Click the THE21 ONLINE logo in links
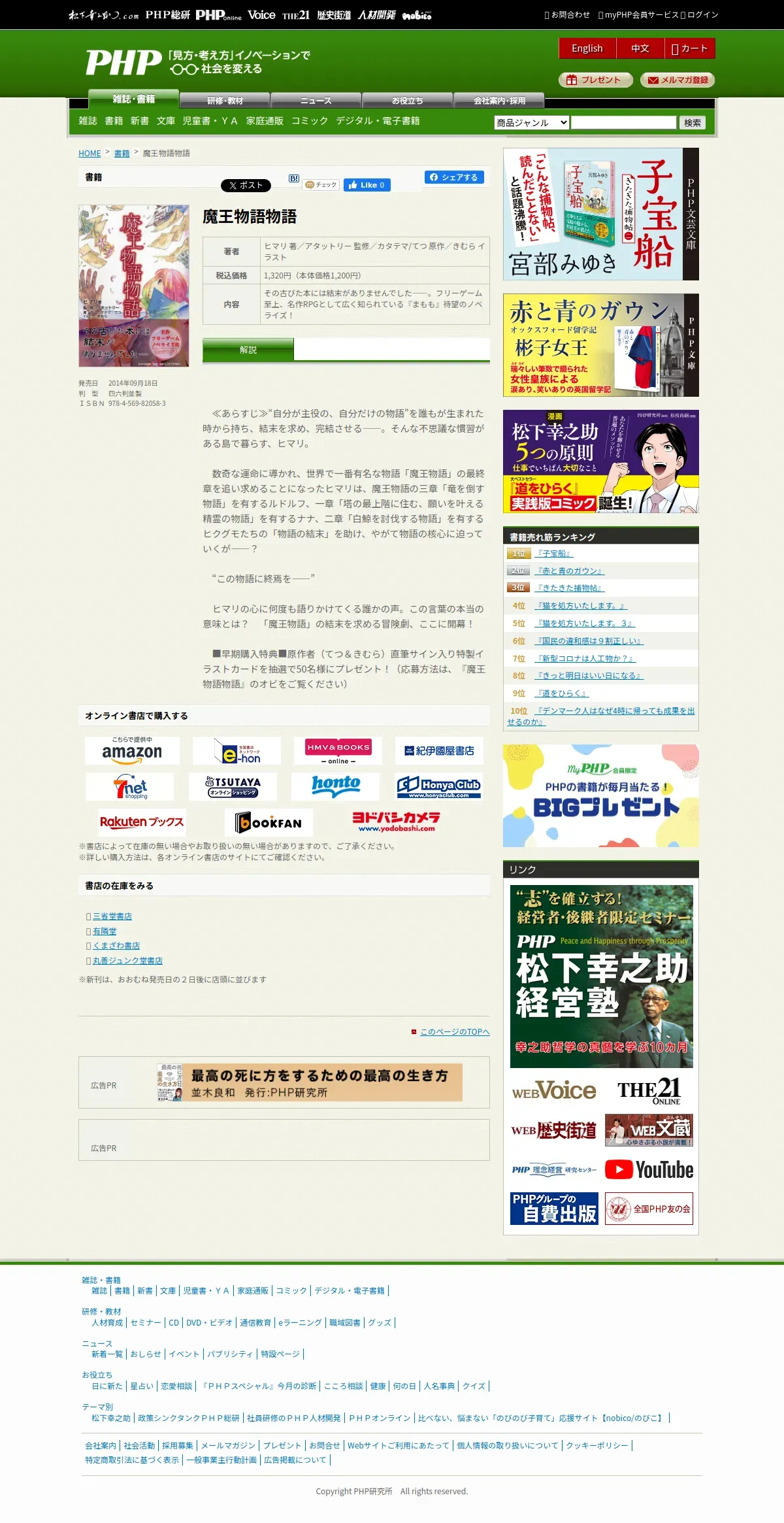The width and height of the screenshot is (784, 1523). (x=649, y=1091)
